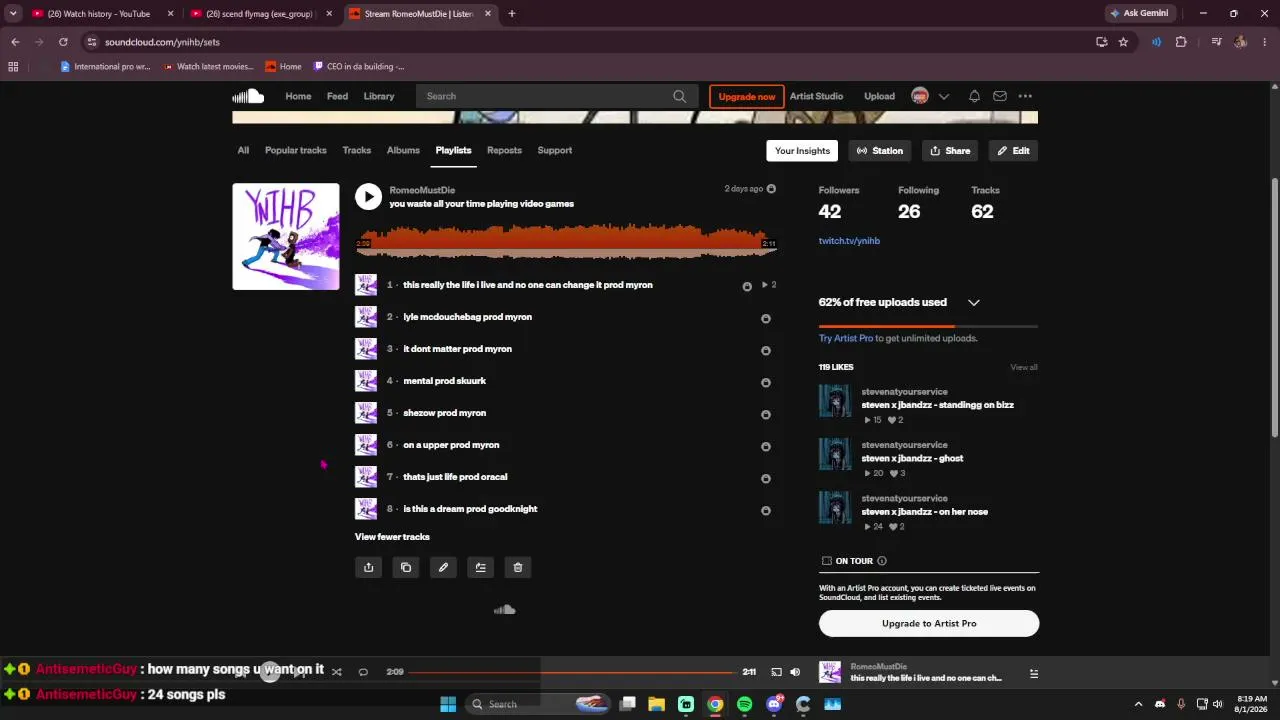Click the install app icon in address bar
This screenshot has height=720, width=1280.
click(1101, 42)
